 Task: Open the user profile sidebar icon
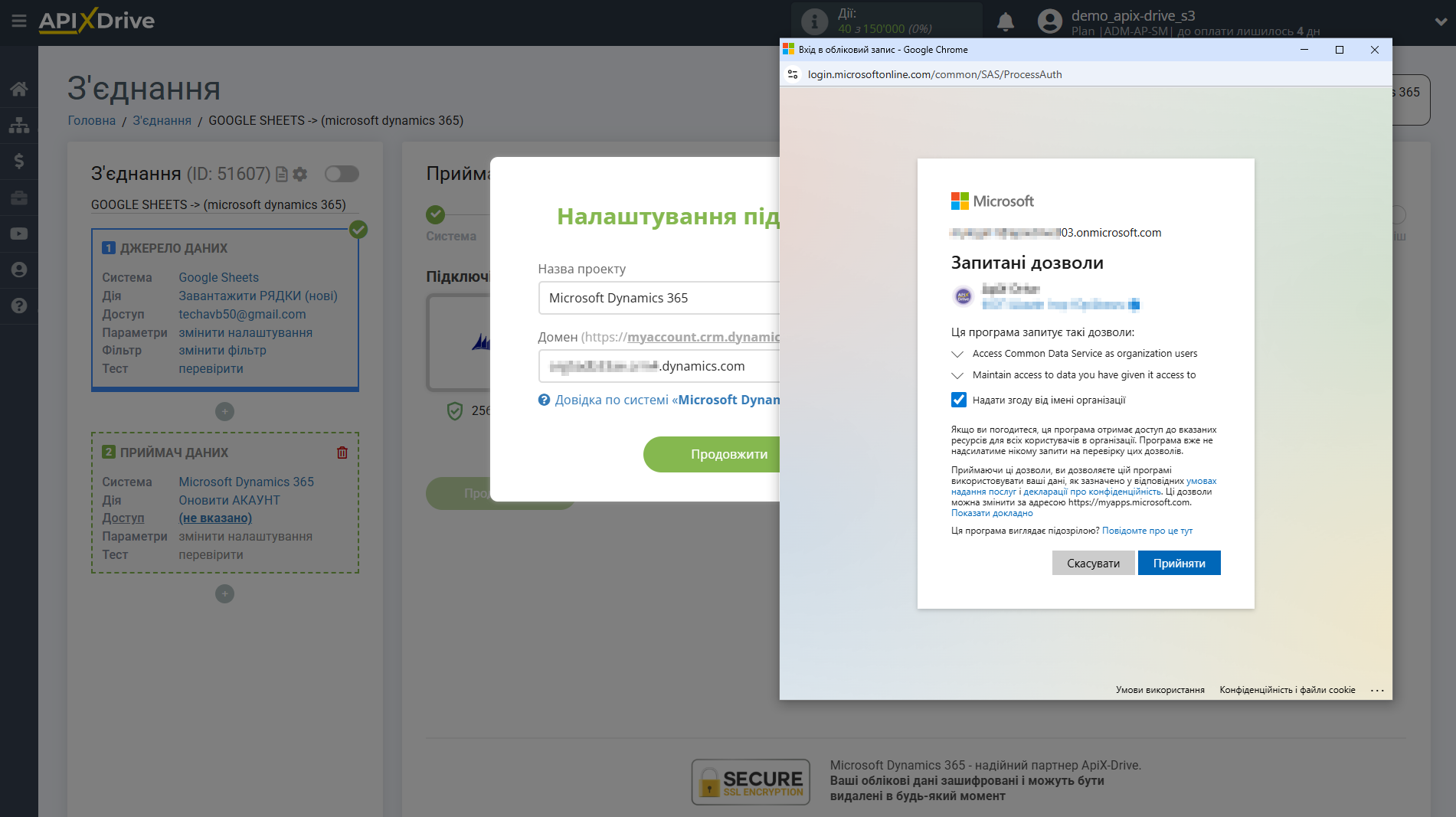(x=19, y=270)
